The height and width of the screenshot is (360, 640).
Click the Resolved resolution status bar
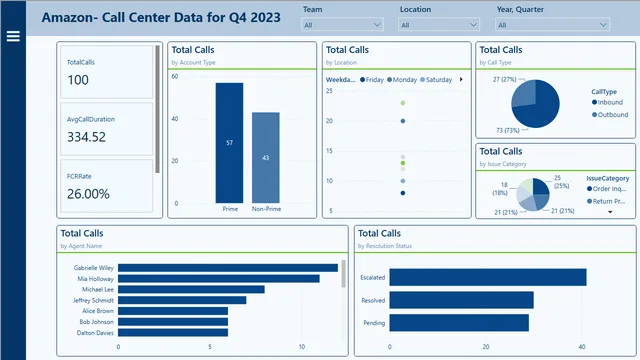(x=462, y=300)
